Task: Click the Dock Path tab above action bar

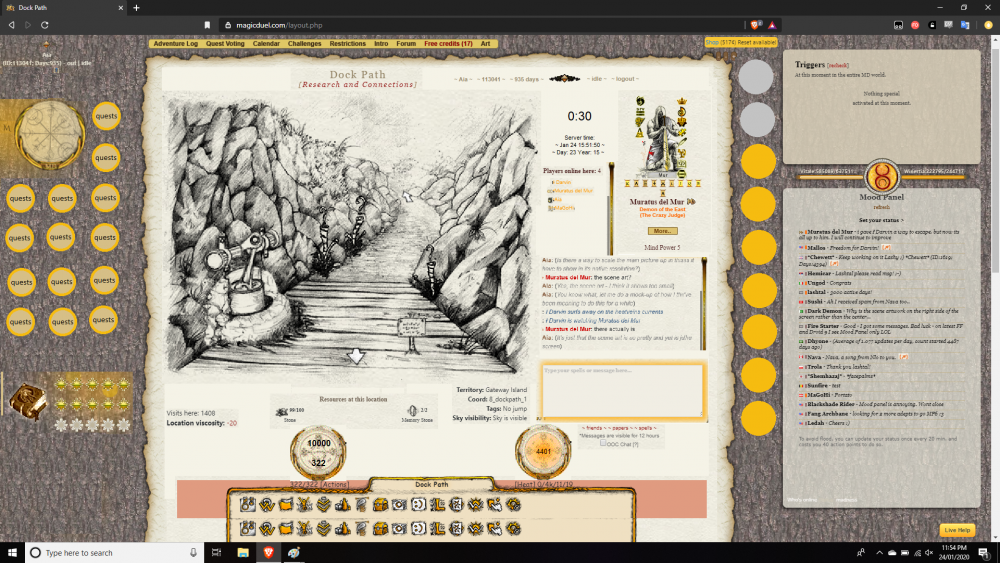Action: click(432, 485)
